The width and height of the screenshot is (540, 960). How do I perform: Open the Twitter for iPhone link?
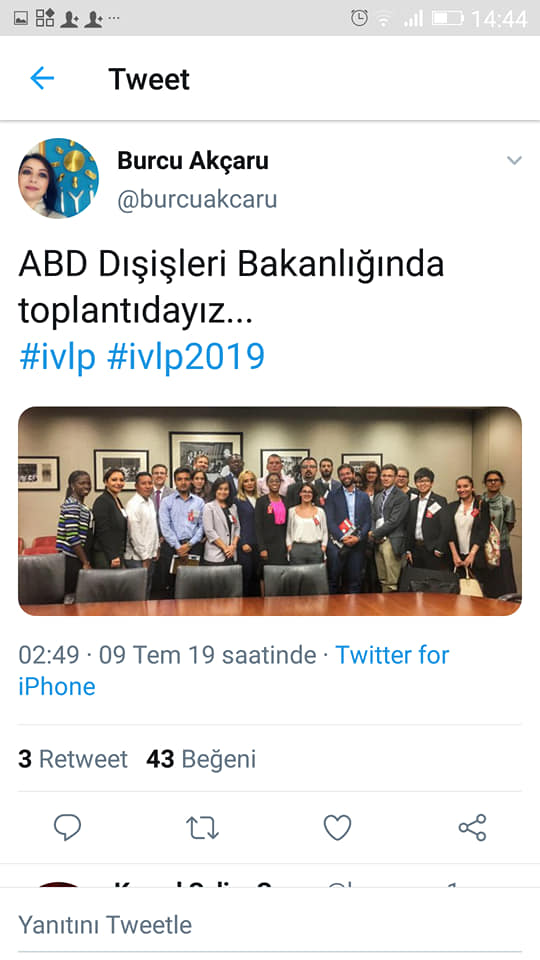pyautogui.click(x=234, y=670)
